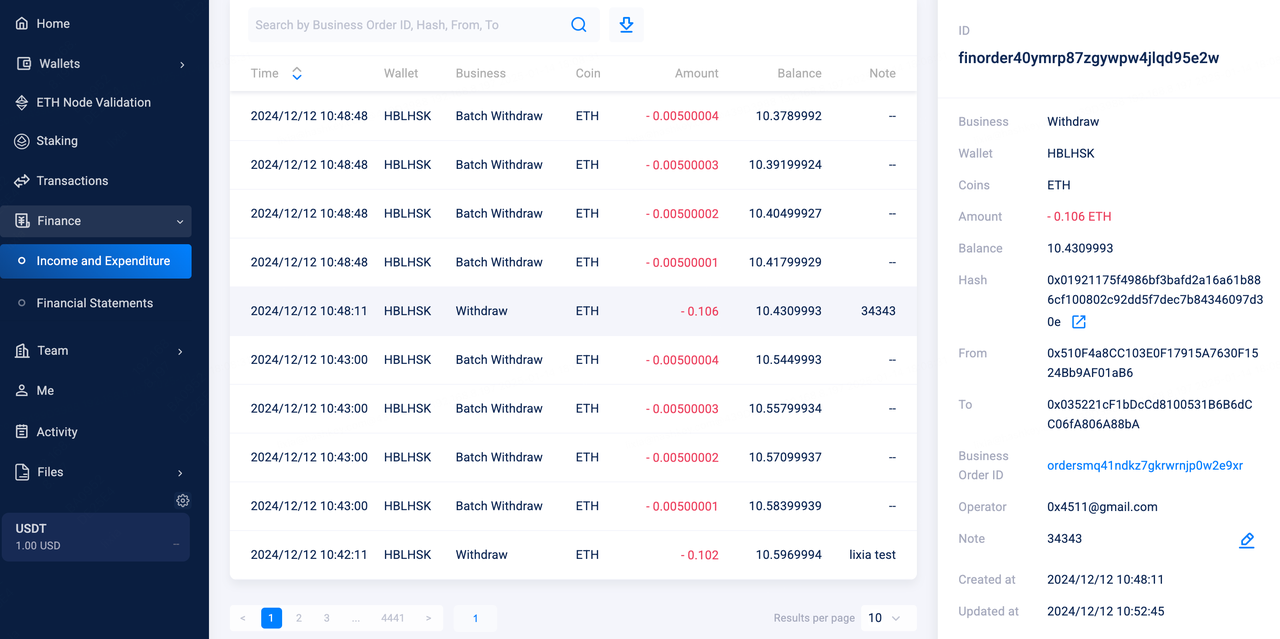This screenshot has width=1280, height=639.
Task: Open the Business Order ID link
Action: coord(1144,465)
